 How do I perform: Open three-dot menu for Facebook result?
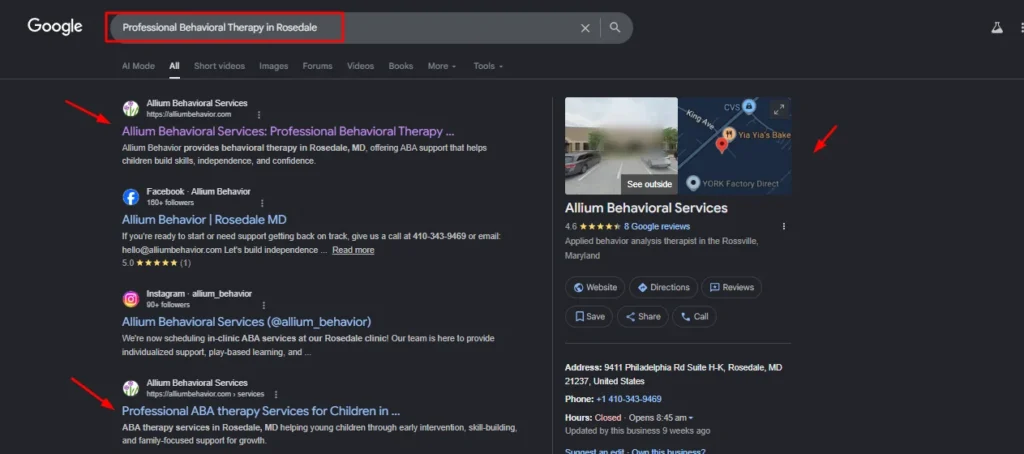(263, 203)
